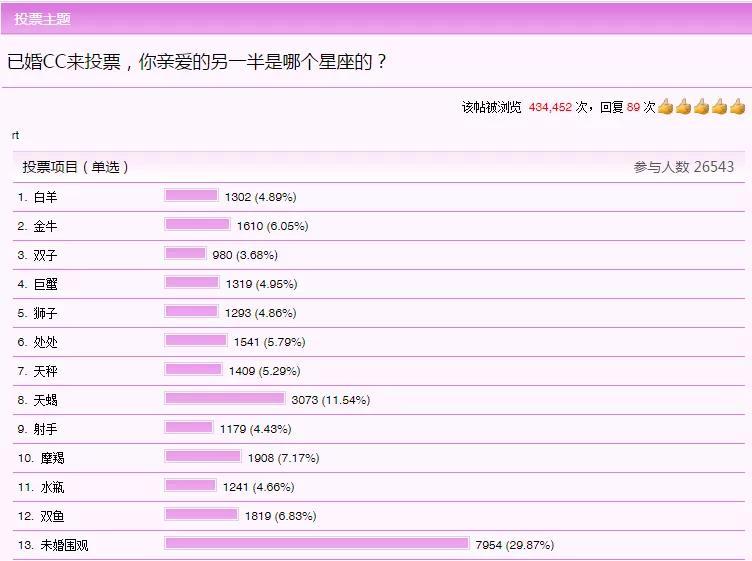Click the 投票主题 header tab
Viewport: 752px width, 561px height.
point(42,19)
